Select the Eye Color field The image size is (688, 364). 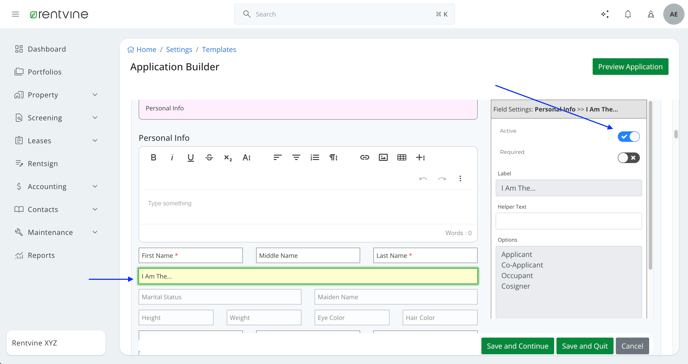point(352,318)
